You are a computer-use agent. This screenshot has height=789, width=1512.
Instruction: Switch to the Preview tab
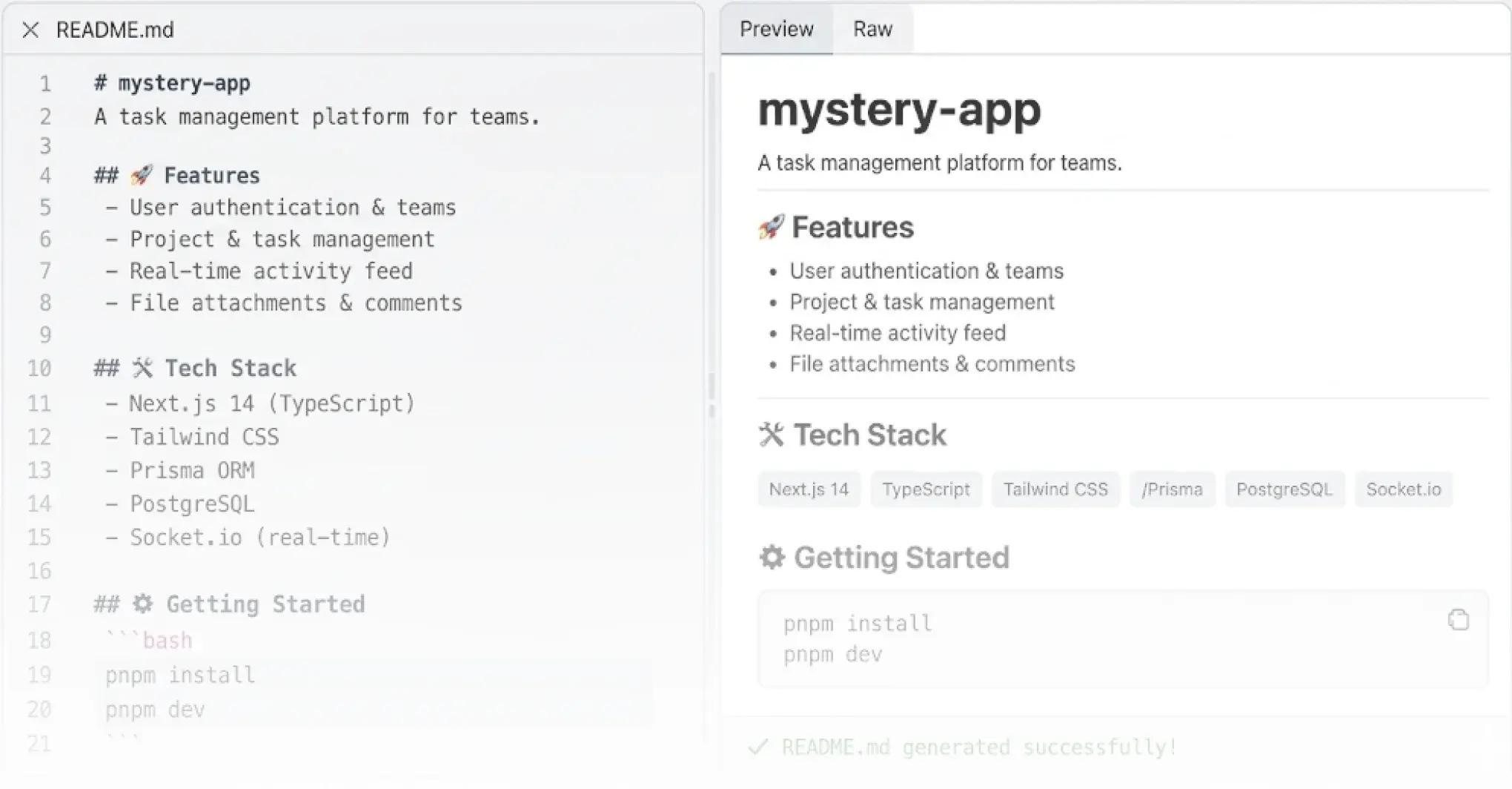777,29
